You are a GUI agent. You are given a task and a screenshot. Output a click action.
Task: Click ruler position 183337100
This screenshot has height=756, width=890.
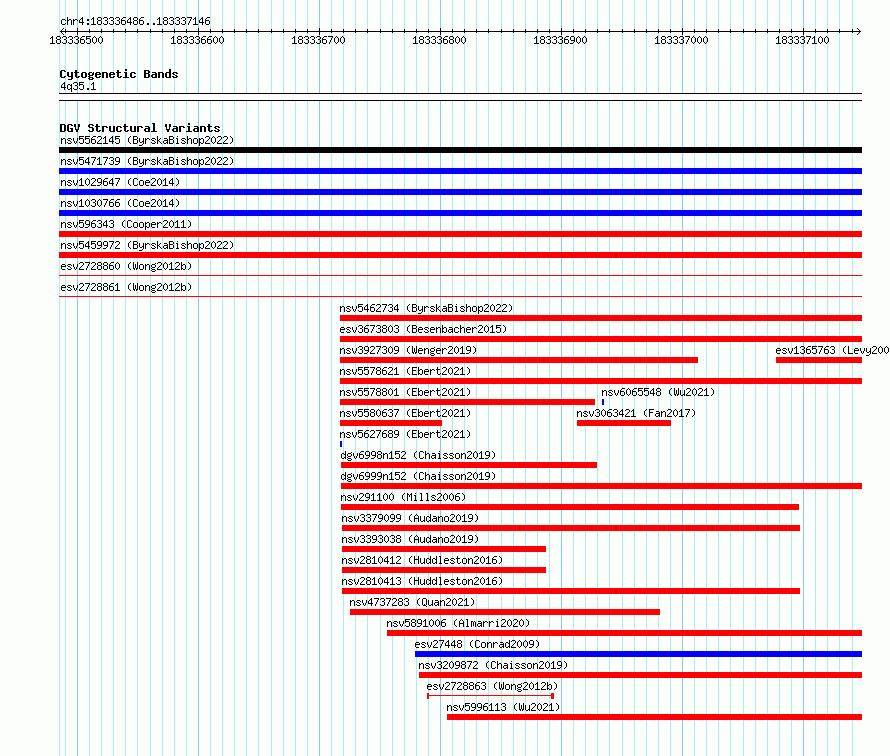click(x=802, y=40)
